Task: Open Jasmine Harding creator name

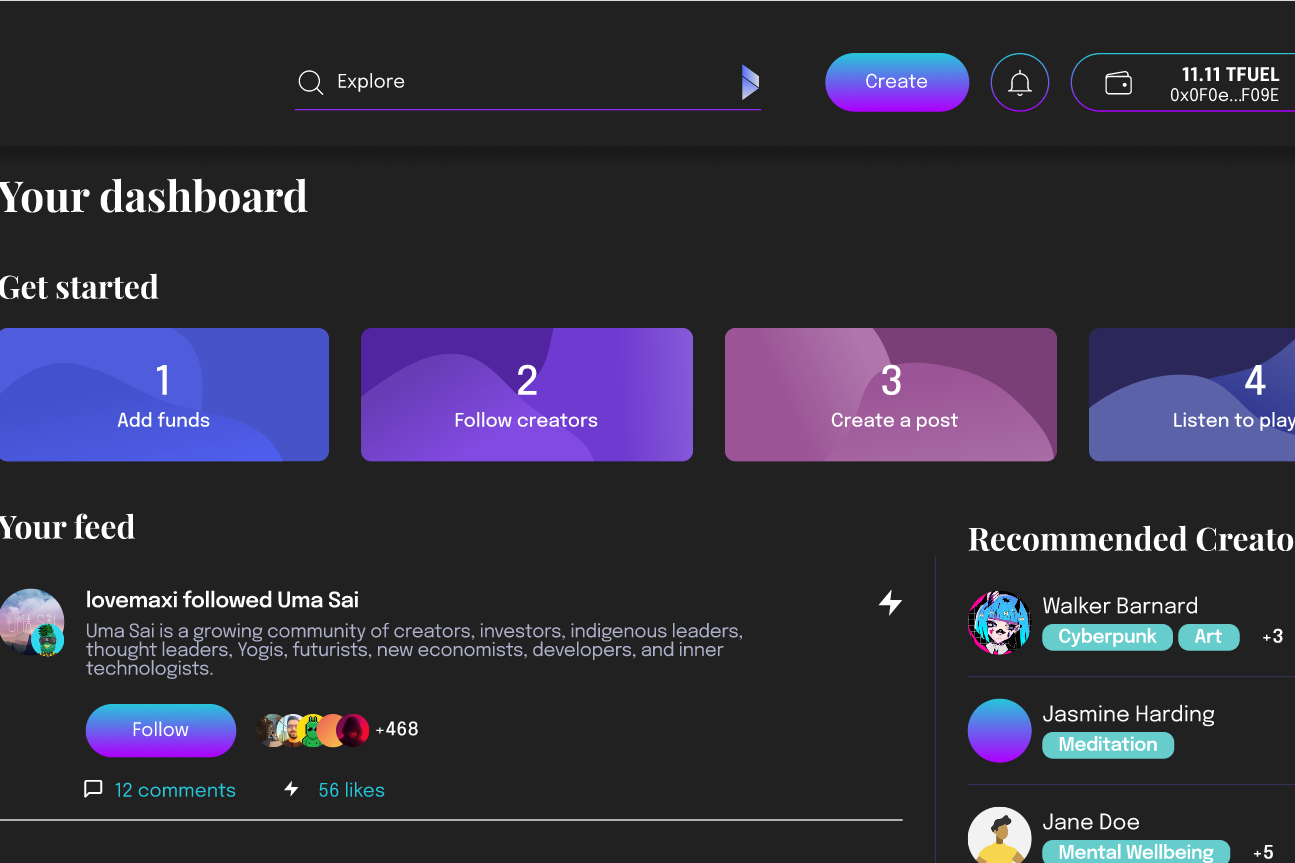Action: [1128, 713]
